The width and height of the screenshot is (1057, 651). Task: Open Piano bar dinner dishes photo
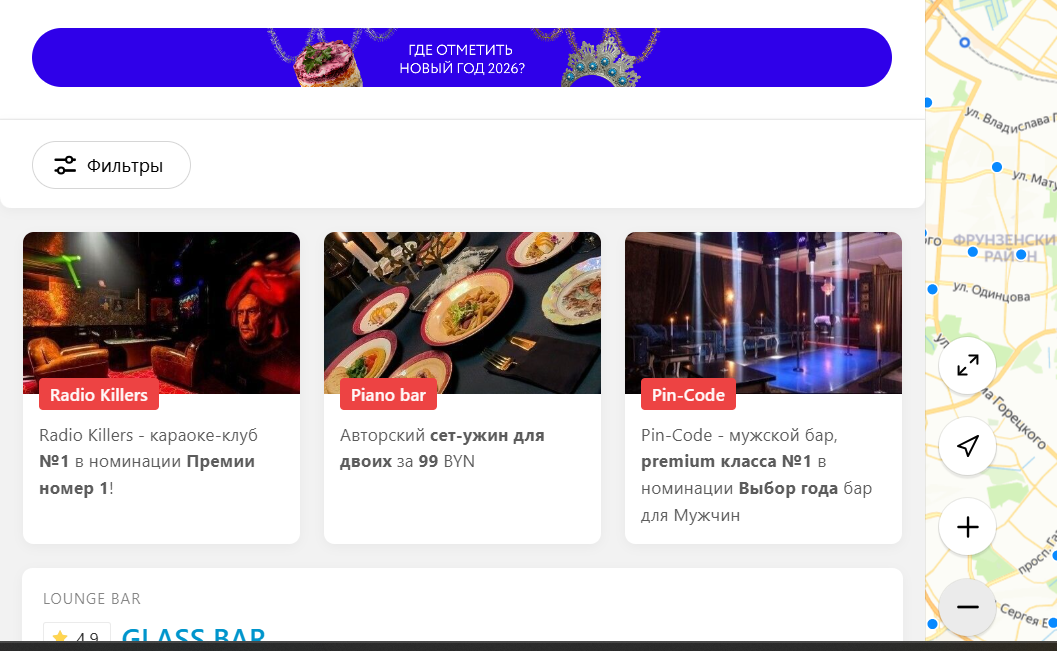click(x=462, y=313)
